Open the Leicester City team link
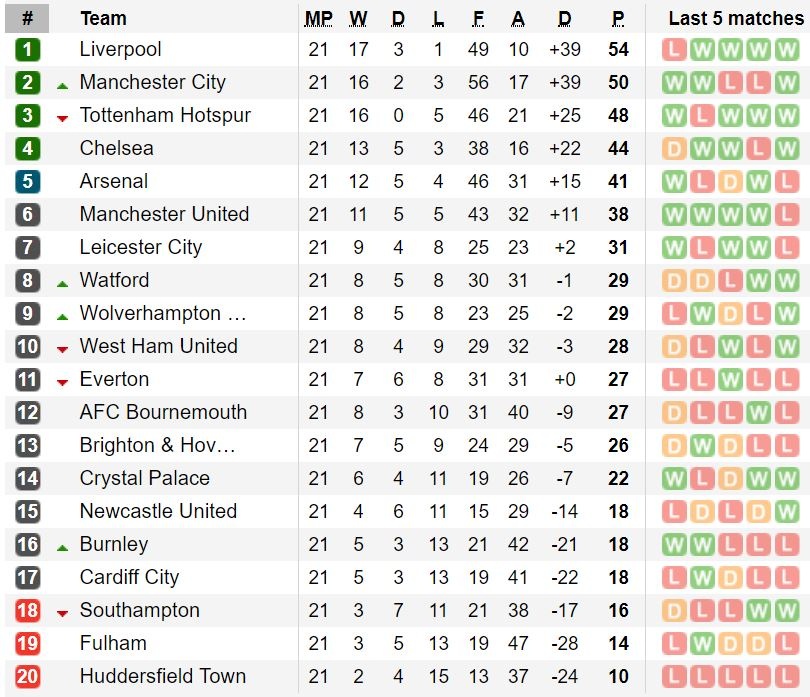This screenshot has width=810, height=697. coord(141,247)
